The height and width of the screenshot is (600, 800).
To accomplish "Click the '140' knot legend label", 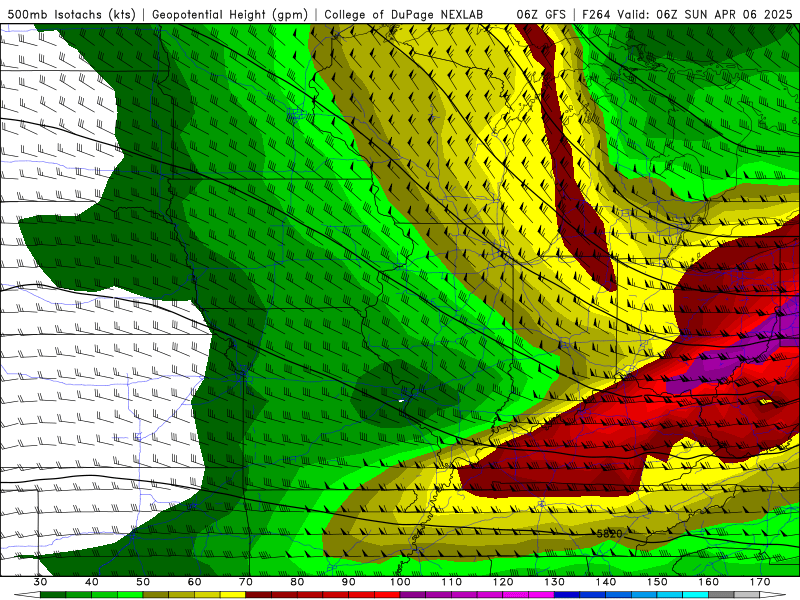I will coord(606,582).
